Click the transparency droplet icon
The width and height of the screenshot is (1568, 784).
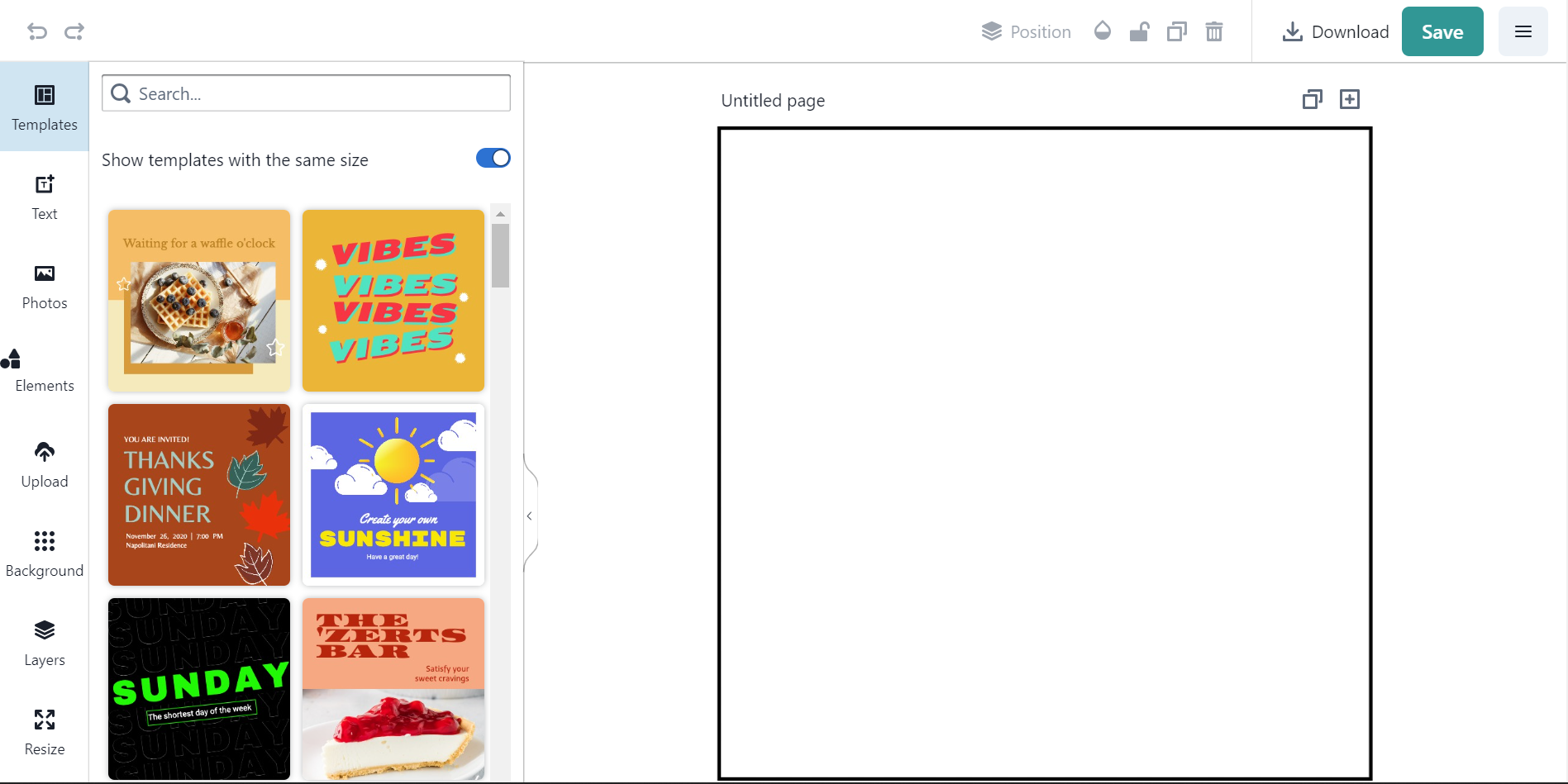[x=1103, y=31]
